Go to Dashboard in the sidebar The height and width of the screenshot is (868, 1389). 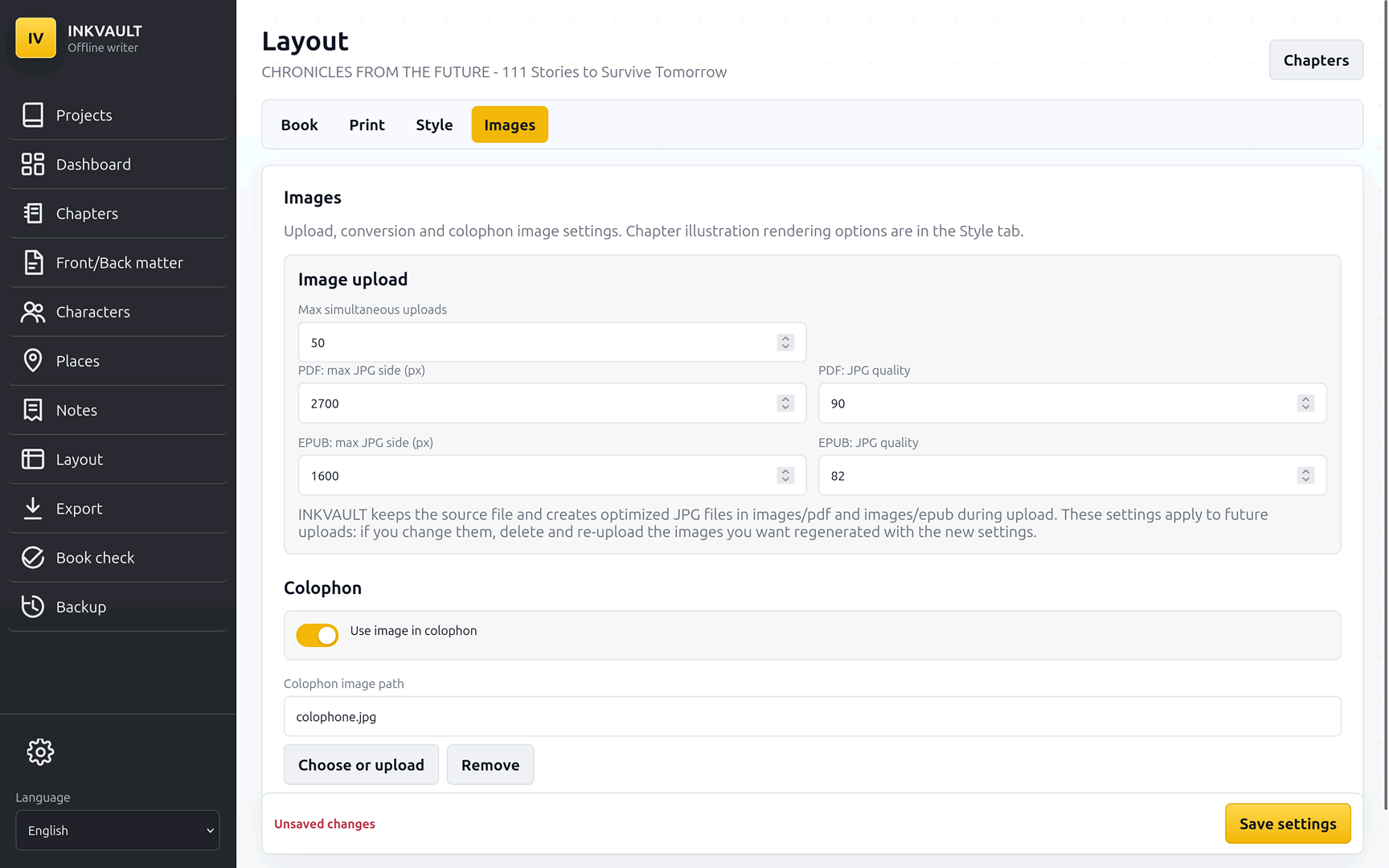point(117,164)
